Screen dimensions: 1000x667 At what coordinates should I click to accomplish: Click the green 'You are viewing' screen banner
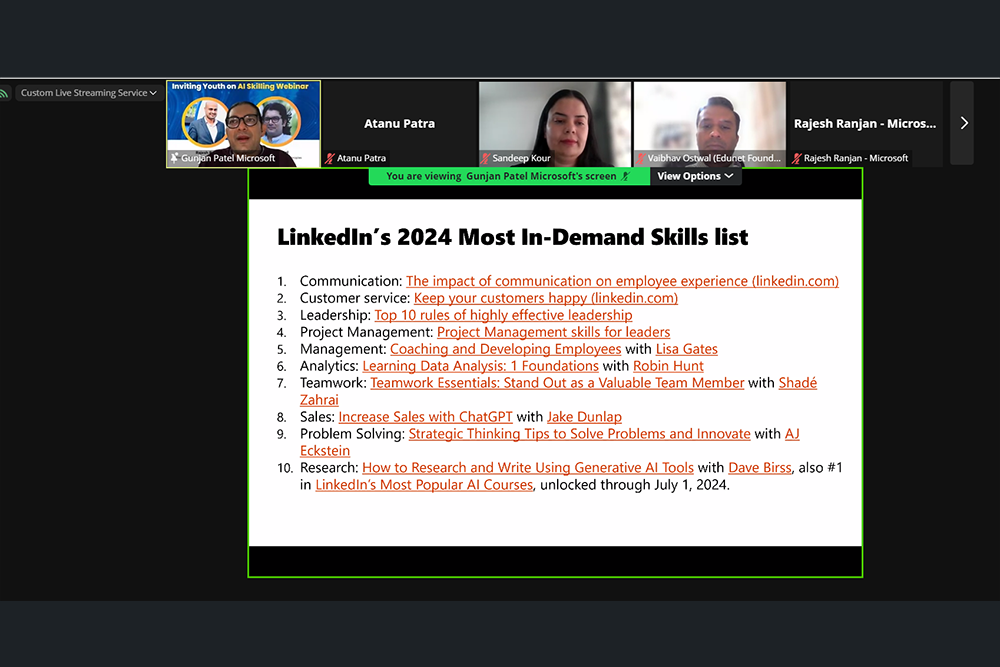[x=509, y=176]
